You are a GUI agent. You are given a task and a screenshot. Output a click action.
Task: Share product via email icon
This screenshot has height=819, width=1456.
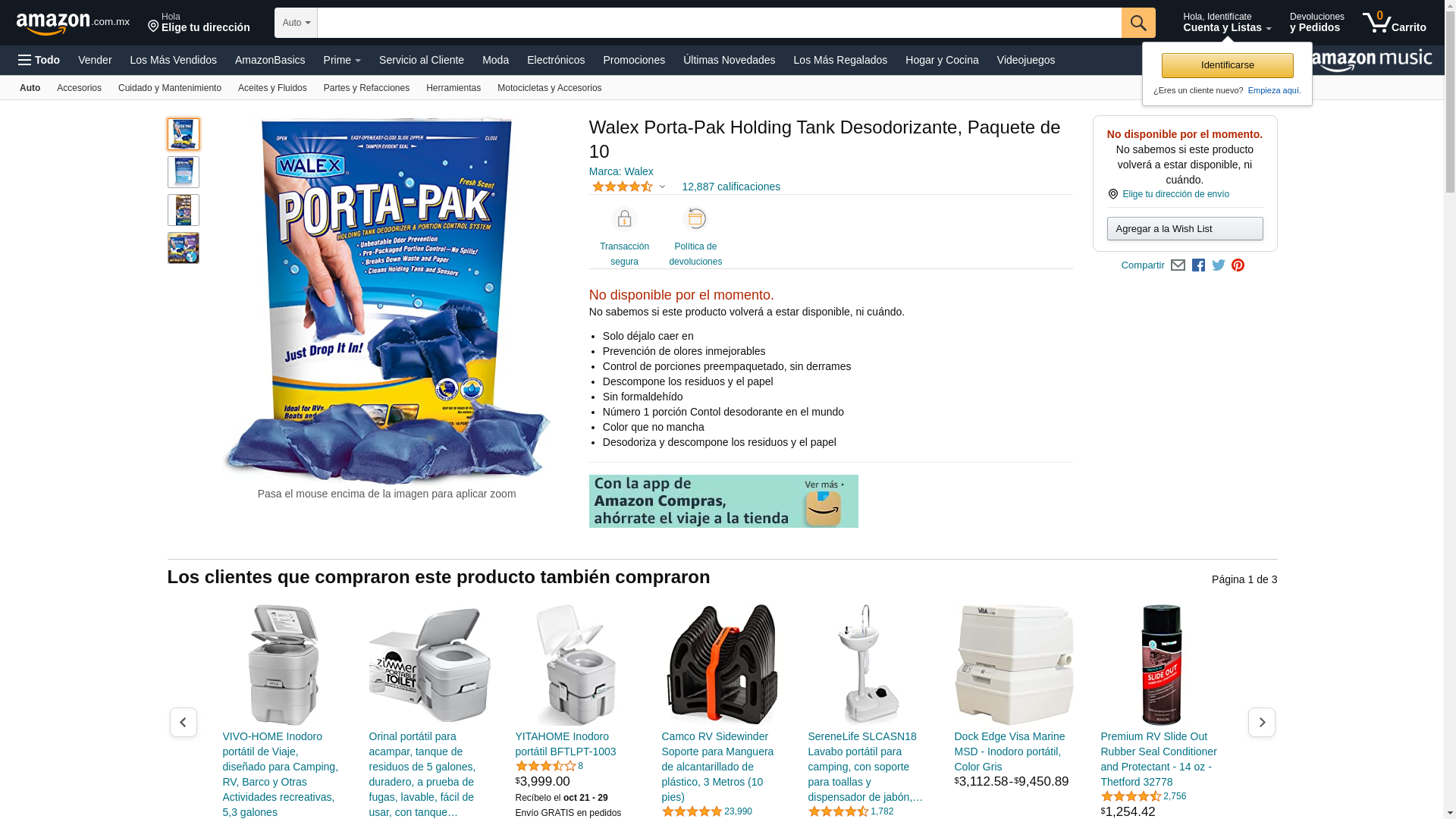point(1178,265)
